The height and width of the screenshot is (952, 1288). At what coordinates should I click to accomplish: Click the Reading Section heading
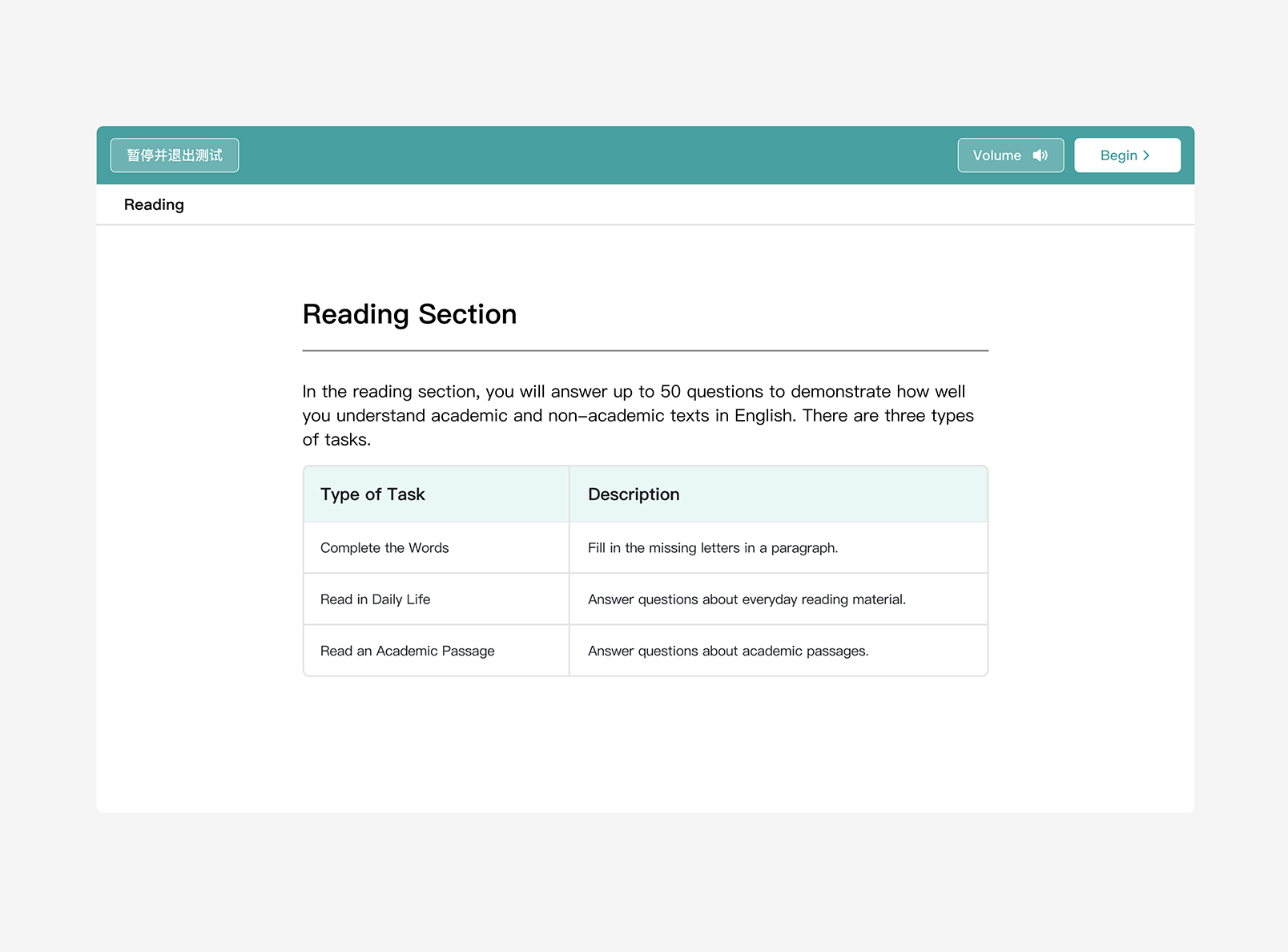(409, 314)
